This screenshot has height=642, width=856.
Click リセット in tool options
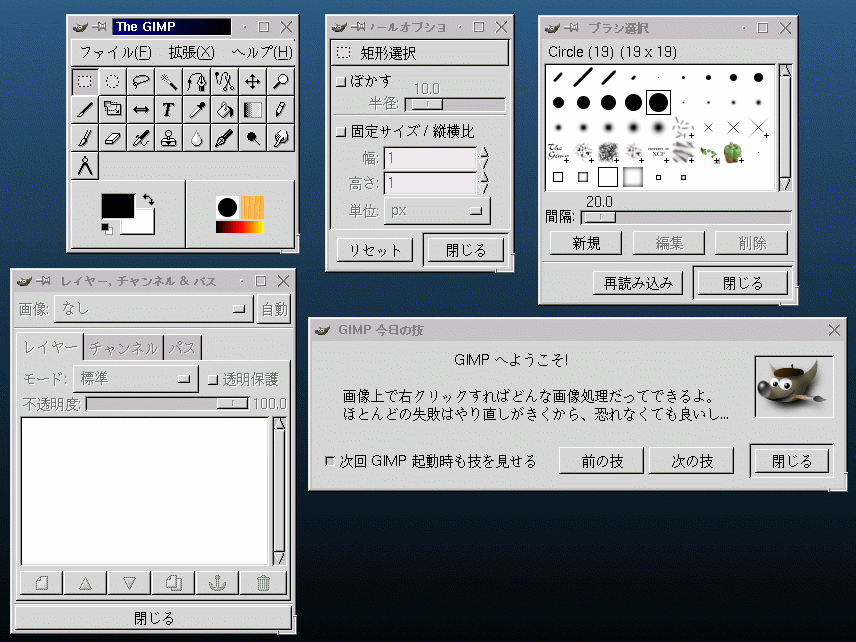point(374,251)
